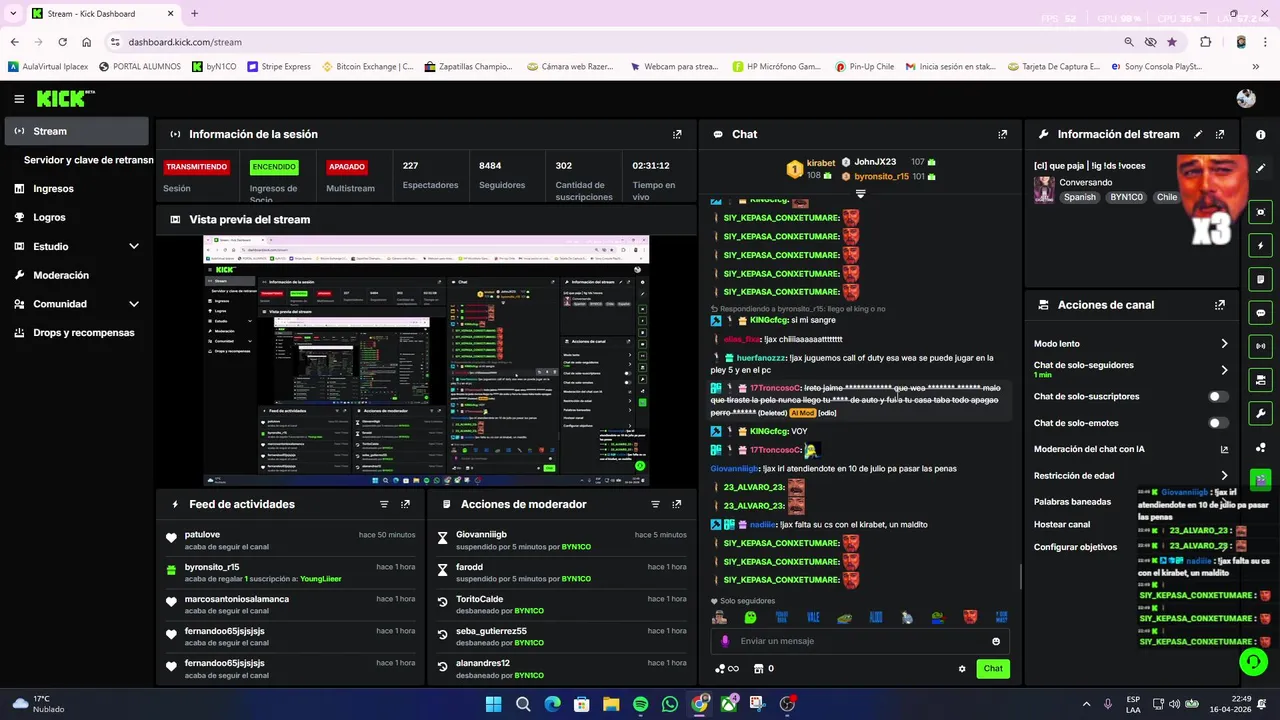
Task: Open chat settings gear icon
Action: point(962,669)
